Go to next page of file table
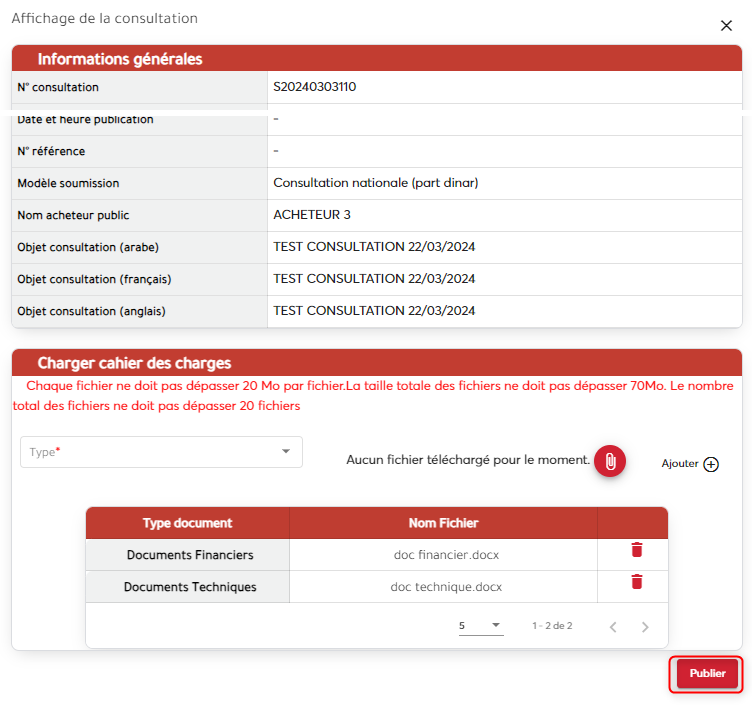Image resolution: width=752 pixels, height=714 pixels. [x=645, y=627]
